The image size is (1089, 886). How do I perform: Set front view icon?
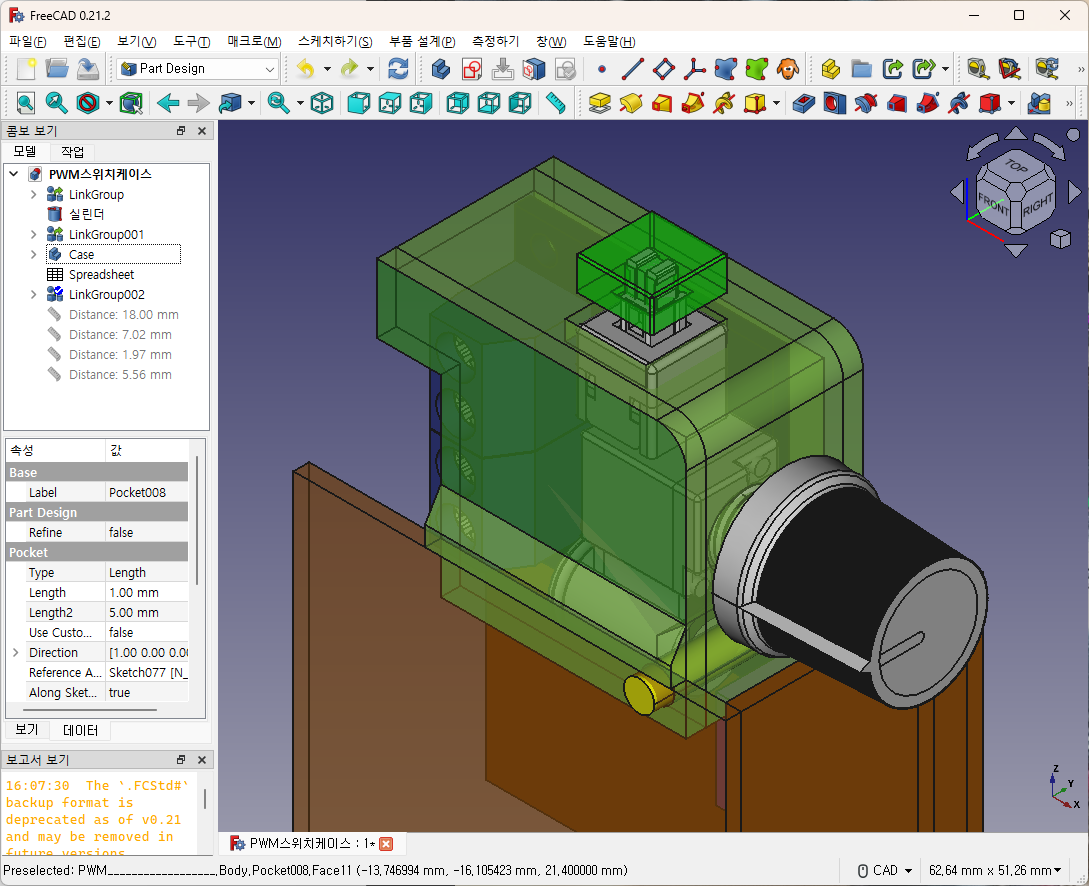coord(358,103)
